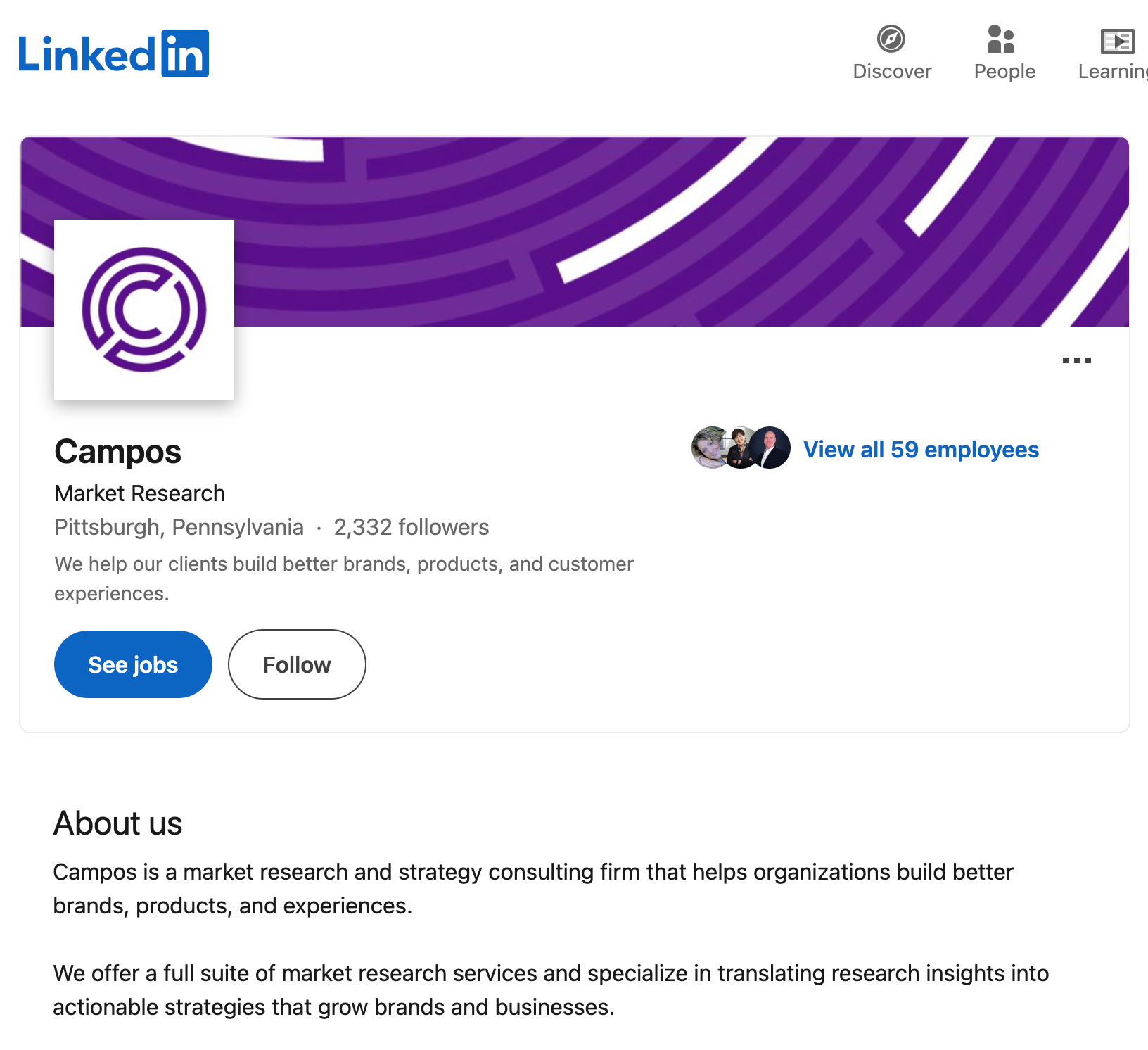Select the Learning navigation label
Screen dimensions: 1148x1050
1113,71
